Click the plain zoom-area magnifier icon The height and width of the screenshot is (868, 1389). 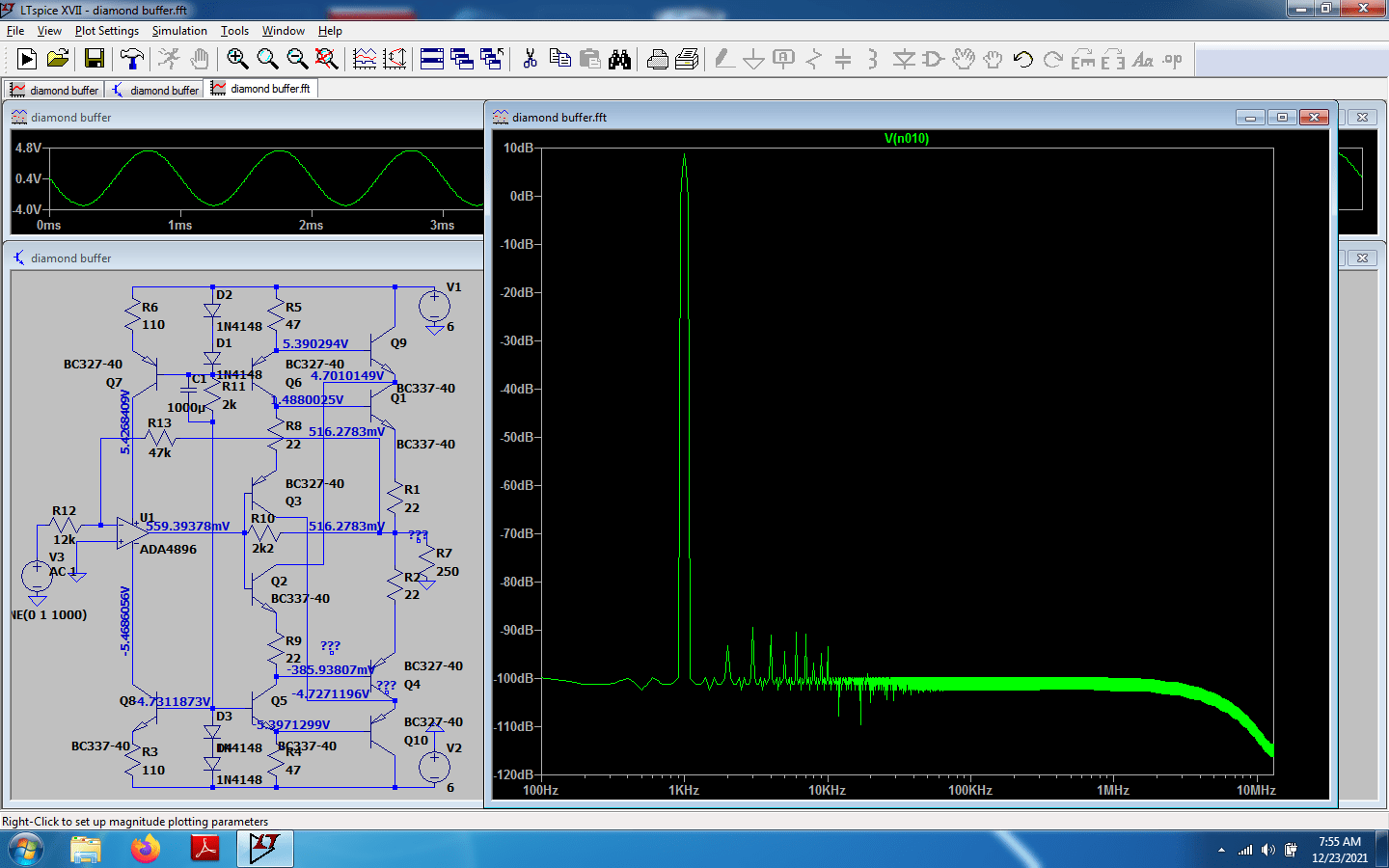click(267, 59)
